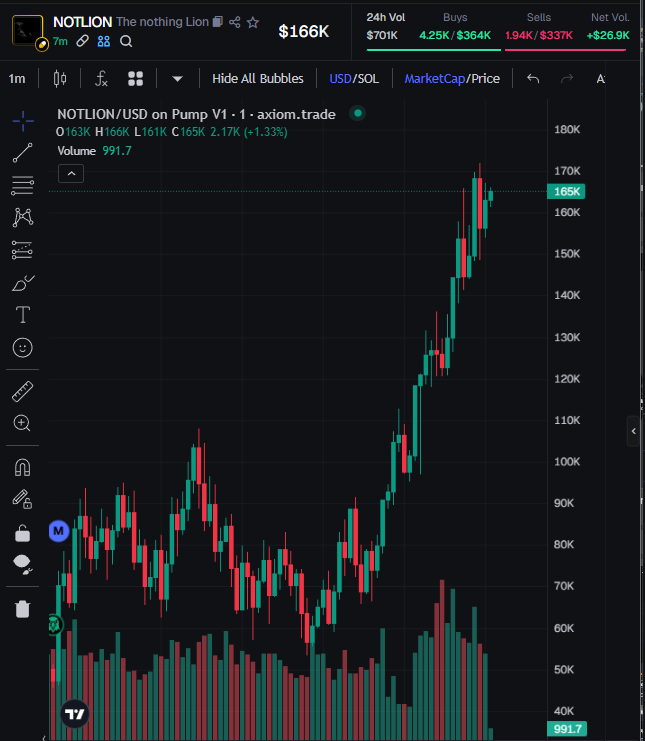The image size is (645, 741).
Task: Activate the zoom in tool
Action: coord(23,423)
